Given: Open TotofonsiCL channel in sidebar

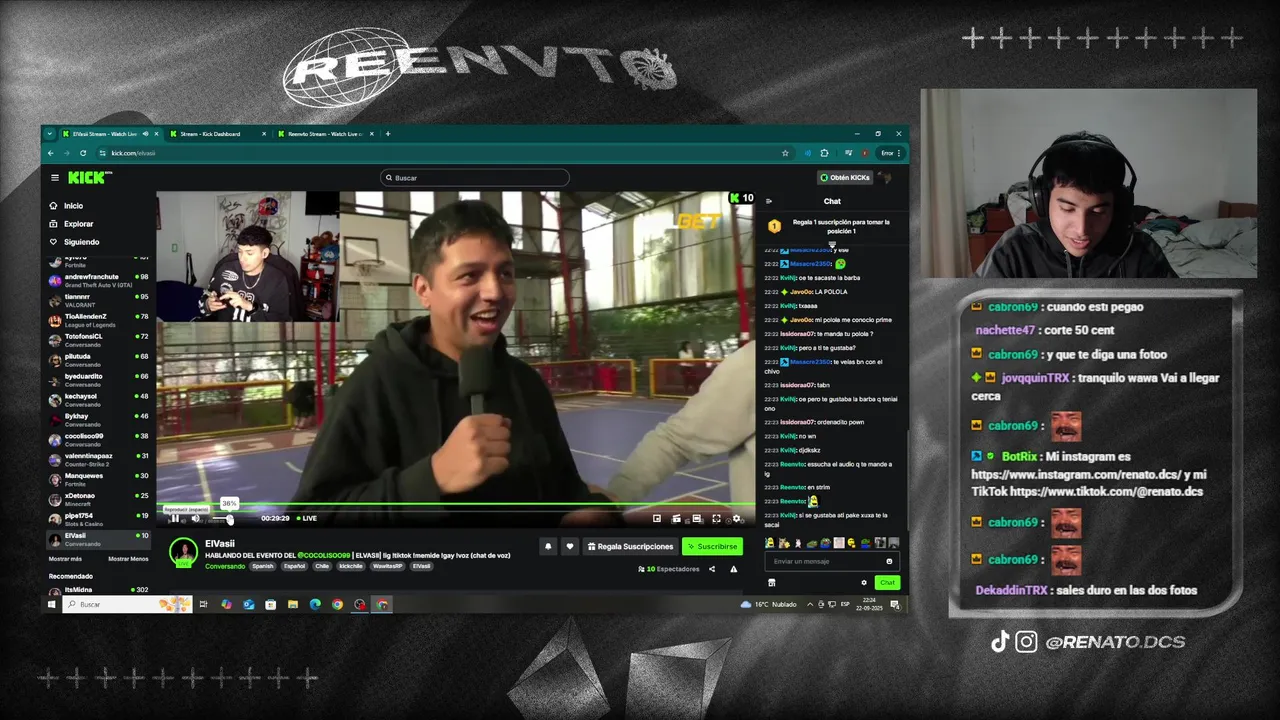Looking at the screenshot, I should click(98, 340).
